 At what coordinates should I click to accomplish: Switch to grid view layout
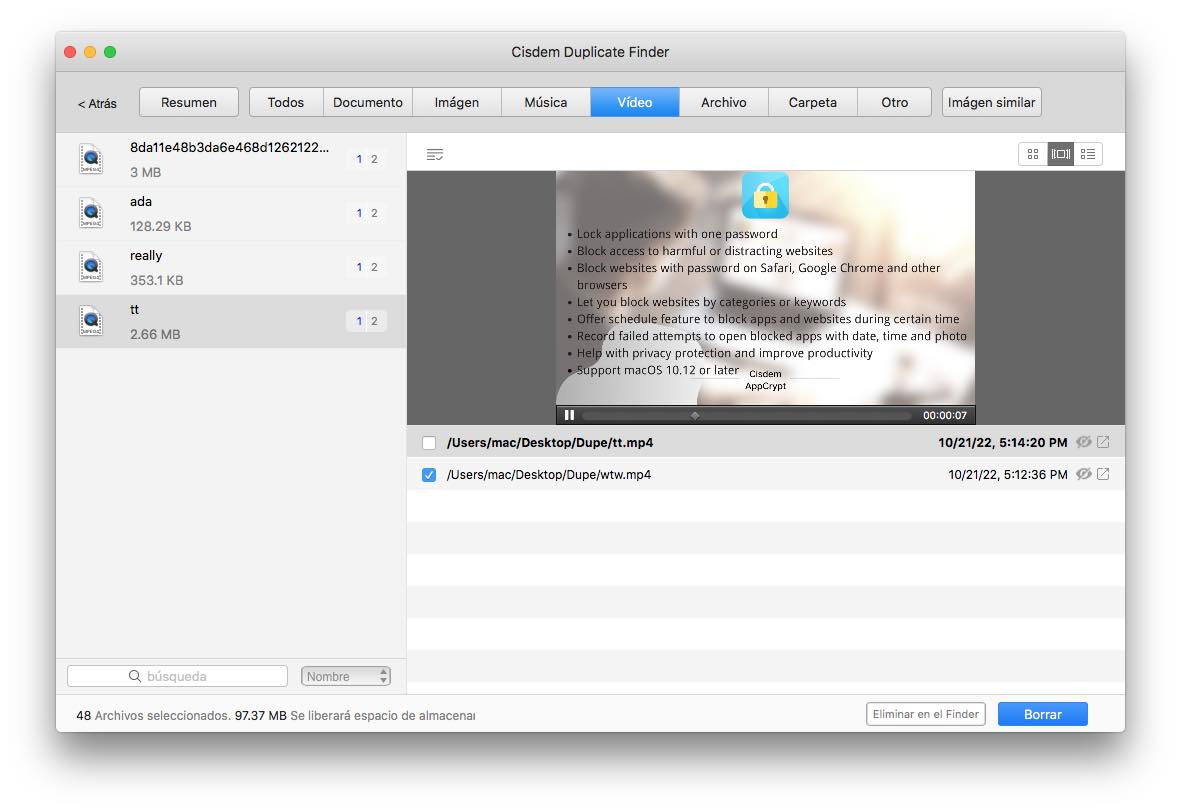pos(1032,153)
